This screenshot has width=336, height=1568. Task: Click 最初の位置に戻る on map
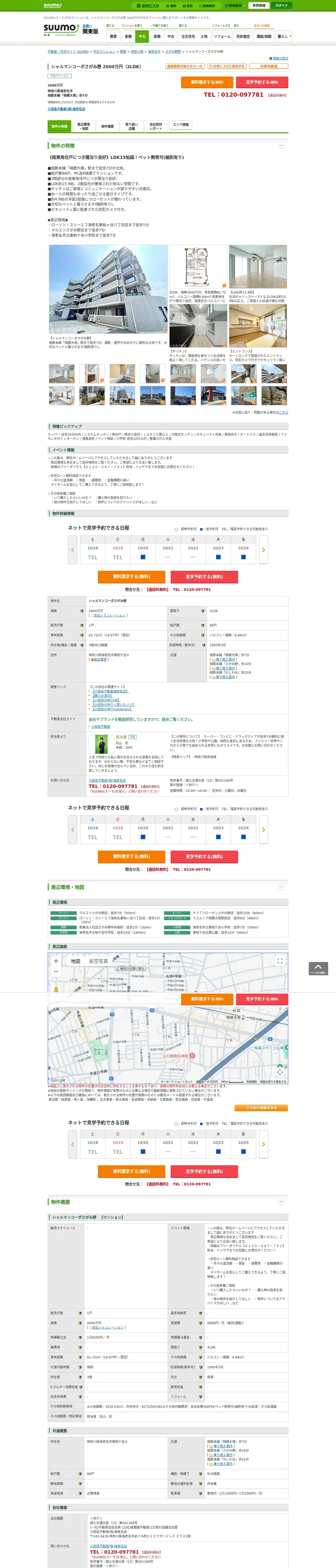pyautogui.click(x=131, y=969)
